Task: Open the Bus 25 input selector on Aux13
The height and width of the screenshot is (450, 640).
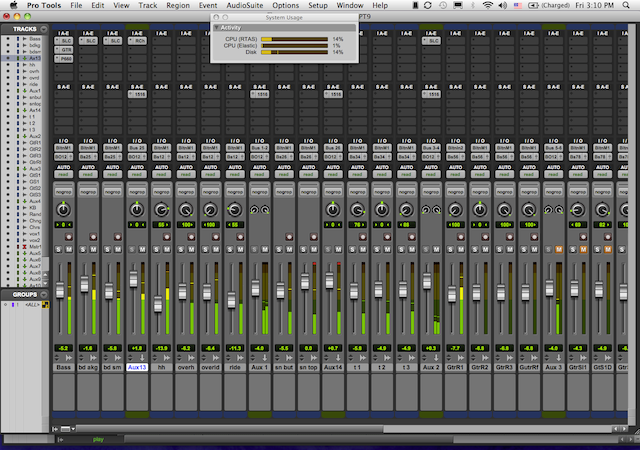Action: [137, 148]
